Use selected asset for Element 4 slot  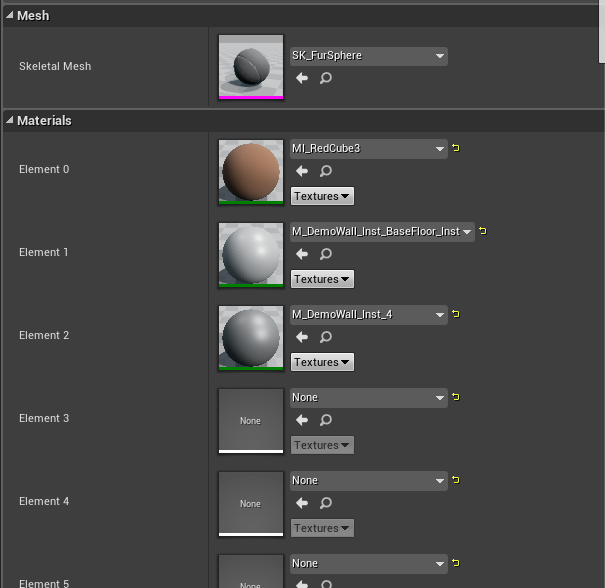302,503
